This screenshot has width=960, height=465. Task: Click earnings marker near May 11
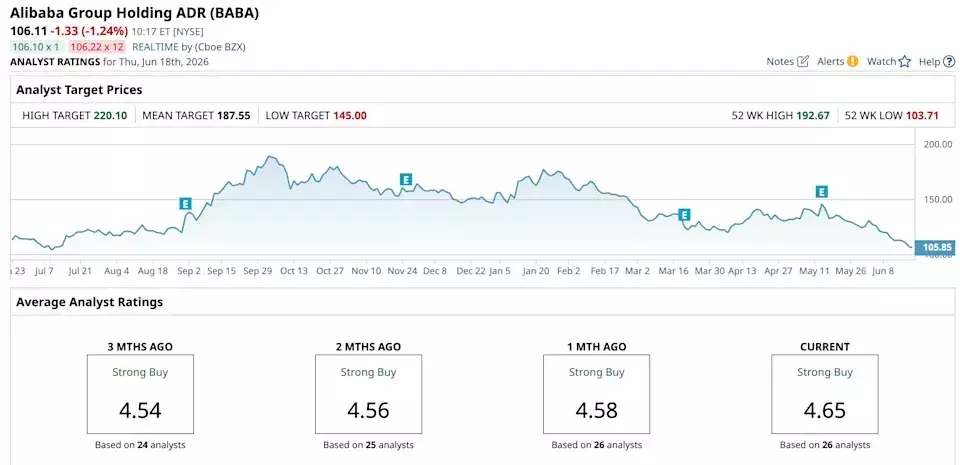pos(822,192)
